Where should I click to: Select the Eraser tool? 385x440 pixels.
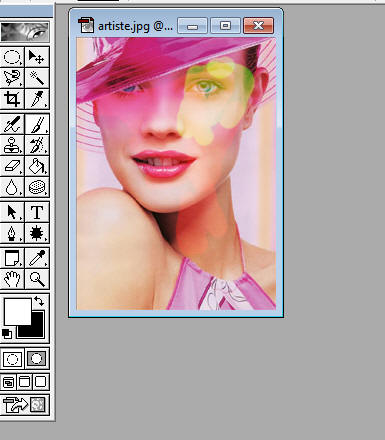[x=12, y=166]
